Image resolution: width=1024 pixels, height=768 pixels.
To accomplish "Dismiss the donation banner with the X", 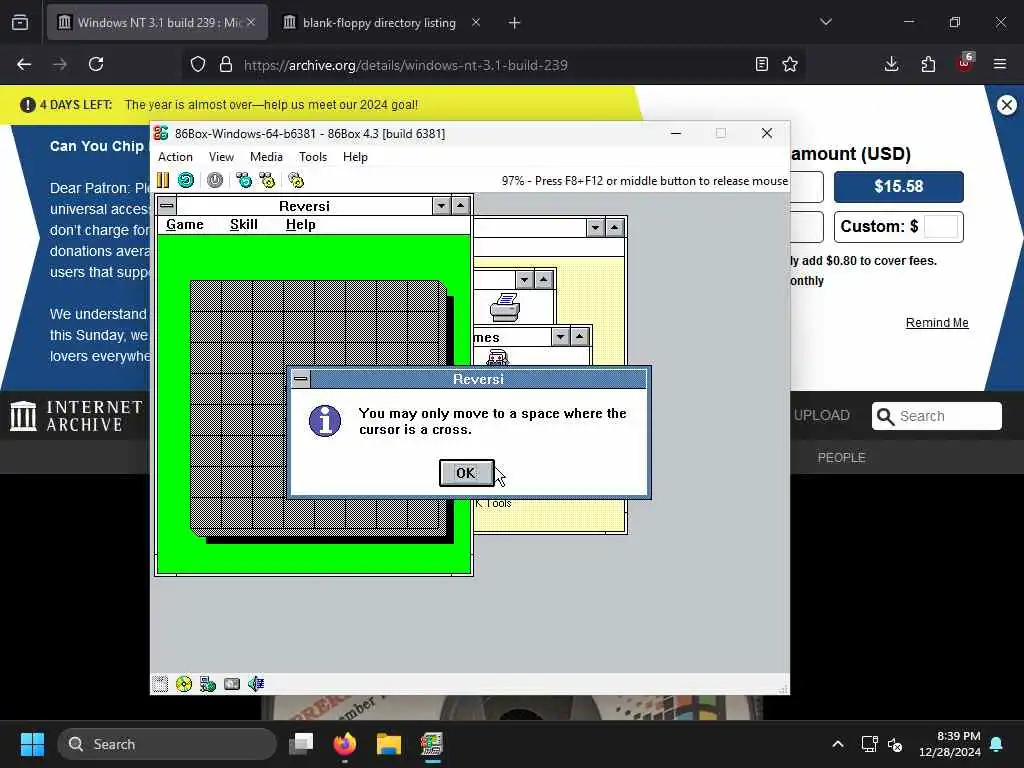I will 1007,104.
